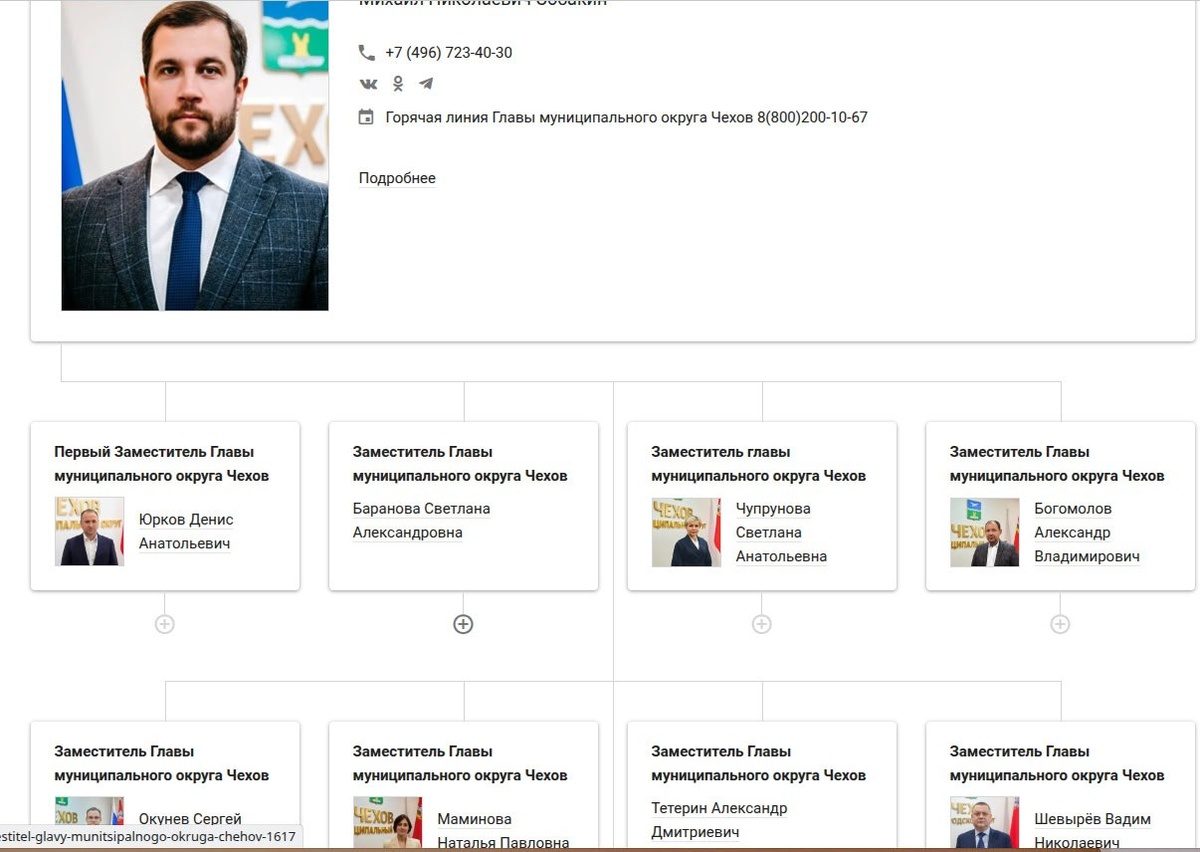Open the Telegram social icon
Screen dimensions: 1200x852
click(426, 84)
